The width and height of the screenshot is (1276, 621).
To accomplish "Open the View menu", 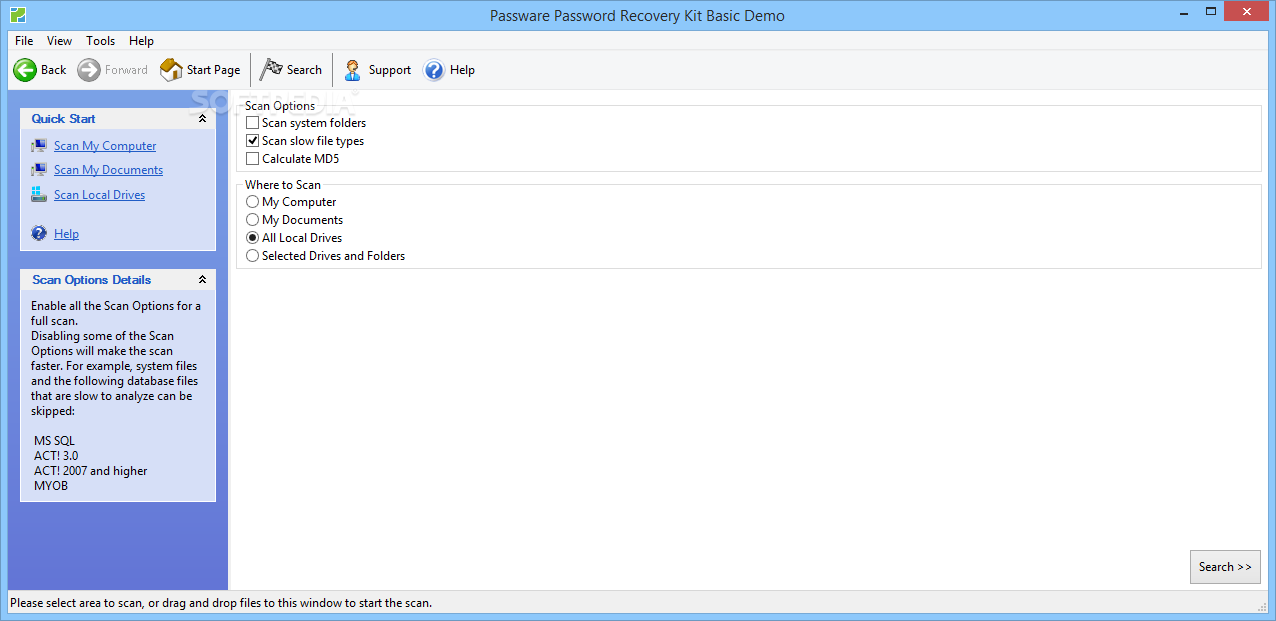I will coord(60,41).
